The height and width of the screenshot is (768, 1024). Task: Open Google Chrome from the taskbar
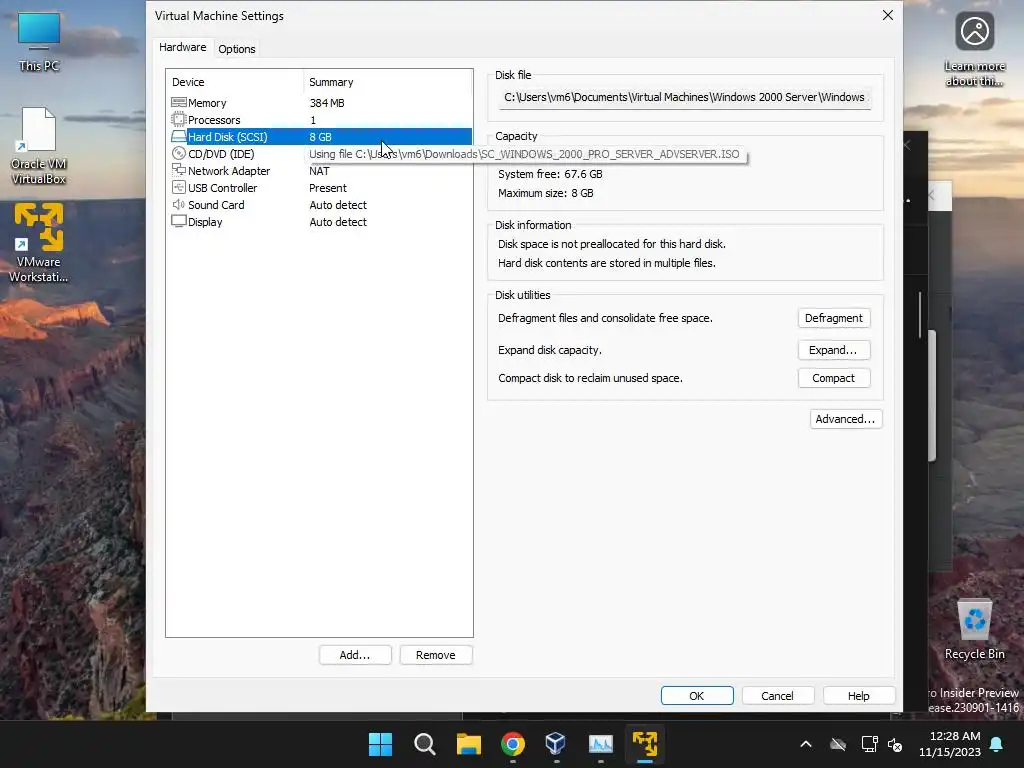pyautogui.click(x=513, y=744)
